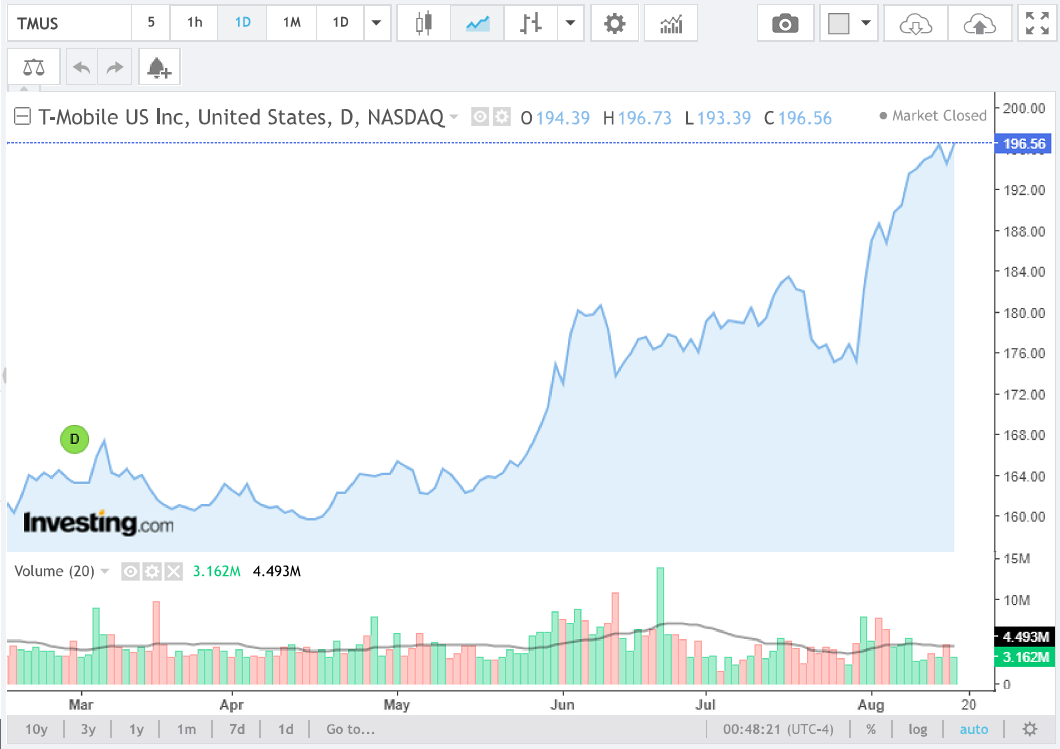Select the 3y time range
Viewport: 1060px width, 749px height.
88,729
